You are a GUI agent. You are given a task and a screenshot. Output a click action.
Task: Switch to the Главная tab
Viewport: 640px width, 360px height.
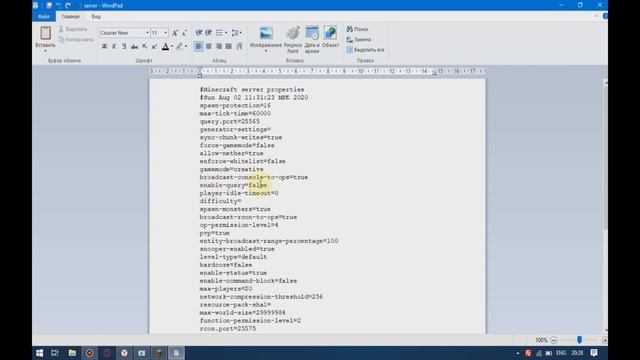(x=70, y=16)
